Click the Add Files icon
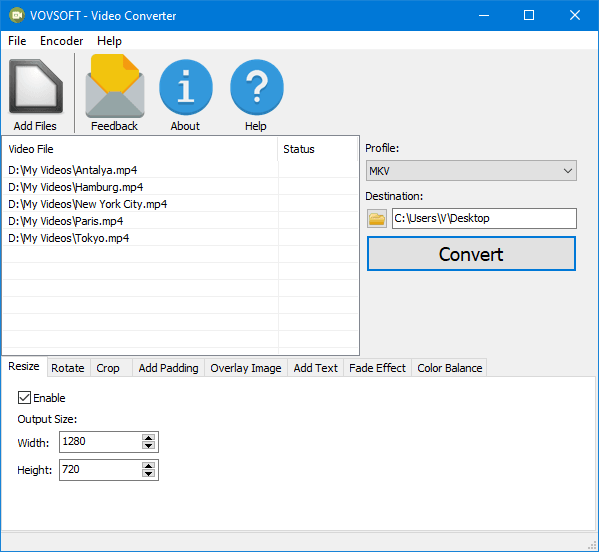Viewport: 599px width, 552px height. 36,87
